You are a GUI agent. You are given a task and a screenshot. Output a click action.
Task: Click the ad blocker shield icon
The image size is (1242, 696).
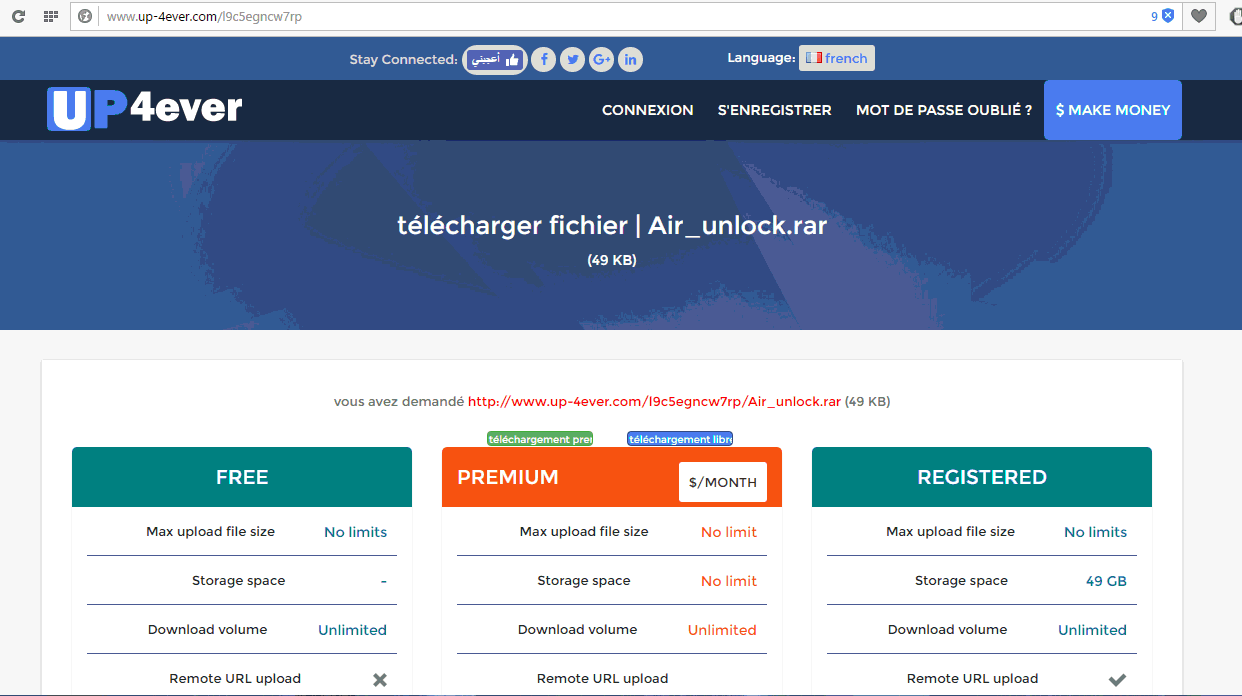click(1167, 16)
